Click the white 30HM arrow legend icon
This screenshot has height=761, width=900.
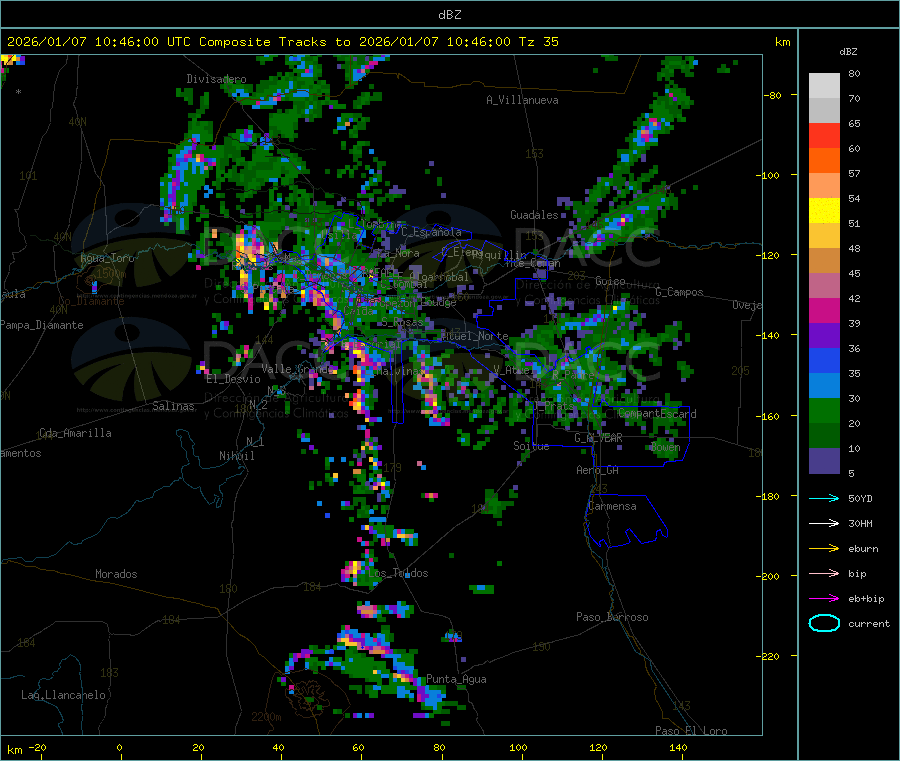(824, 523)
